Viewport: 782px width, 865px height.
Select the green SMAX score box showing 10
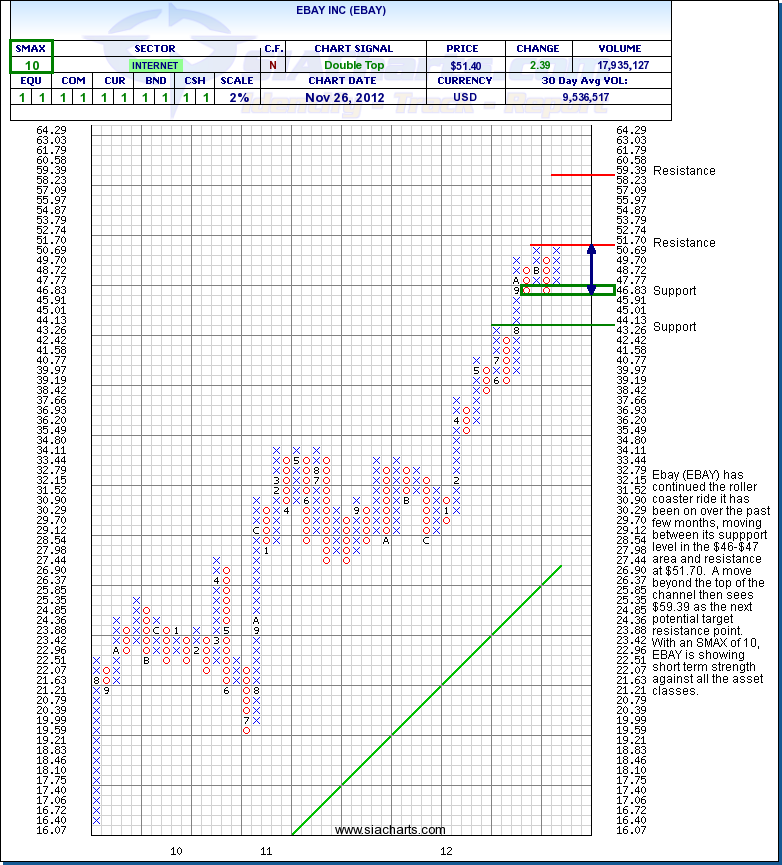point(32,56)
